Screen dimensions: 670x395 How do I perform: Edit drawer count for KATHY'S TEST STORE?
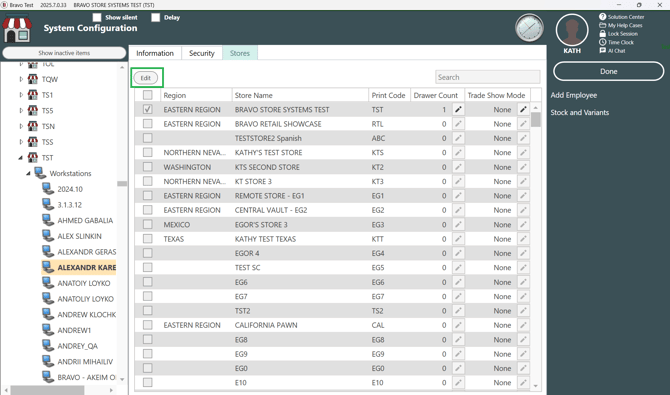(458, 153)
